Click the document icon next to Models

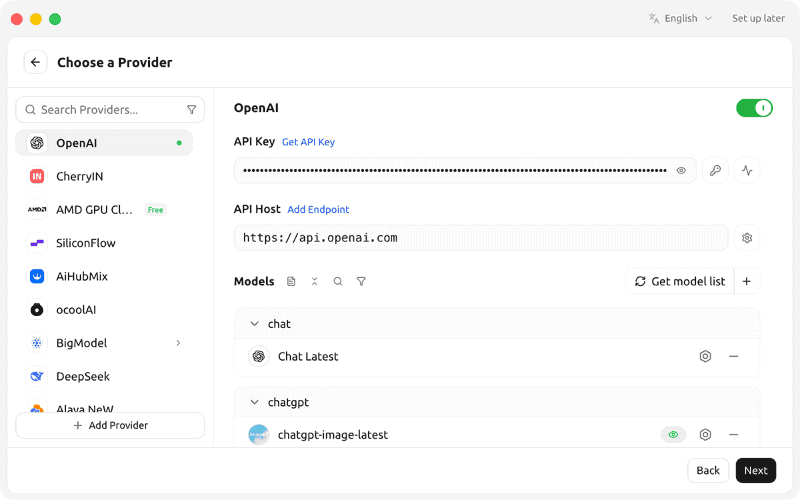[291, 281]
